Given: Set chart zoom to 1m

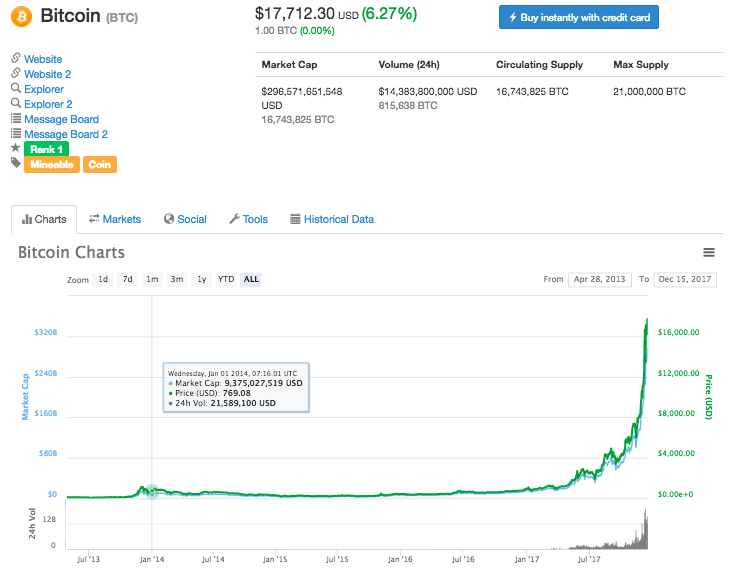Looking at the screenshot, I should pyautogui.click(x=153, y=279).
